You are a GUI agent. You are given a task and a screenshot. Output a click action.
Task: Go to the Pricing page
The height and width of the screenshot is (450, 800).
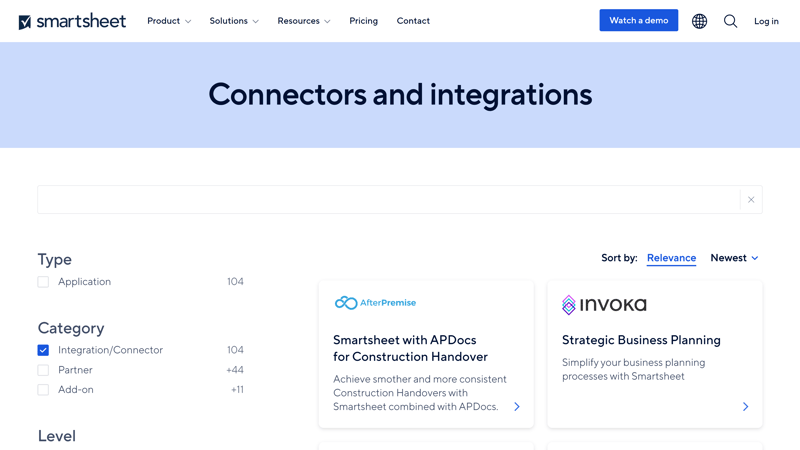(363, 21)
